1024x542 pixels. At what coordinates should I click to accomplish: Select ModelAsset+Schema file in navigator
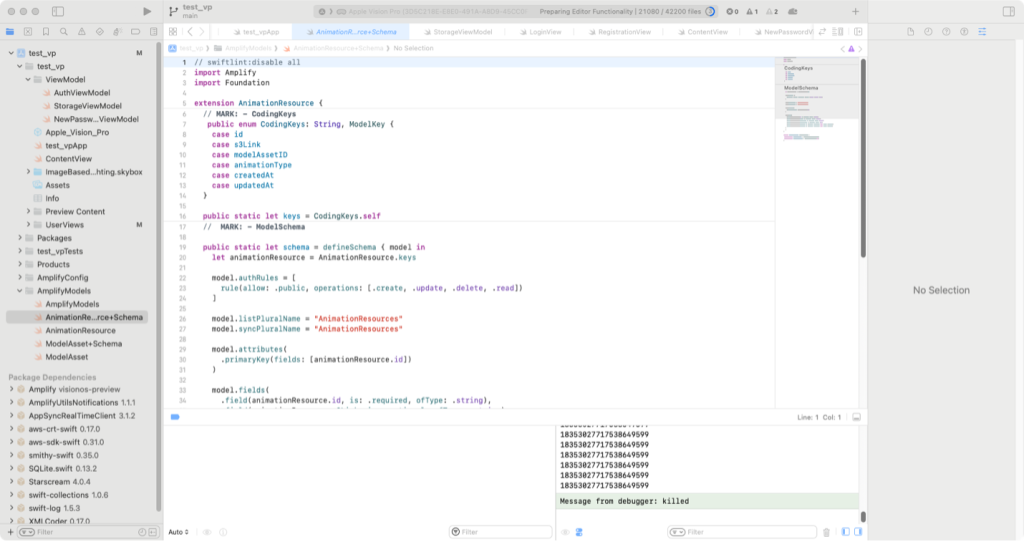click(x=83, y=343)
